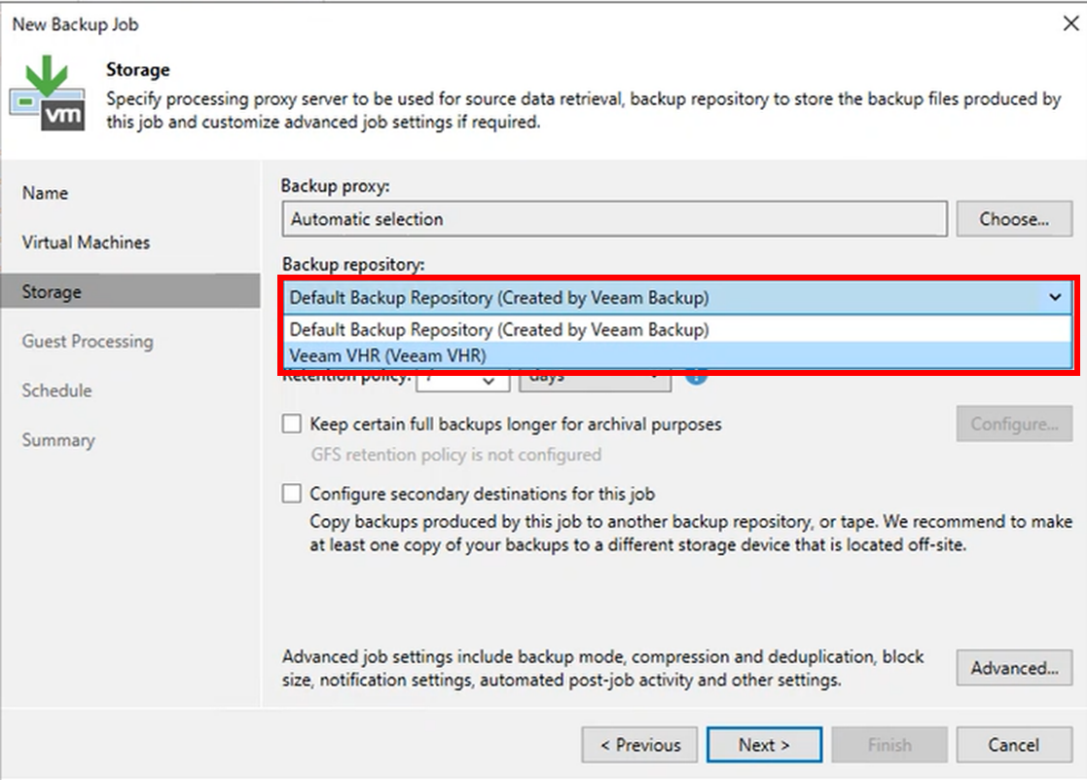Click the blue retention policy info icon

coord(696,379)
